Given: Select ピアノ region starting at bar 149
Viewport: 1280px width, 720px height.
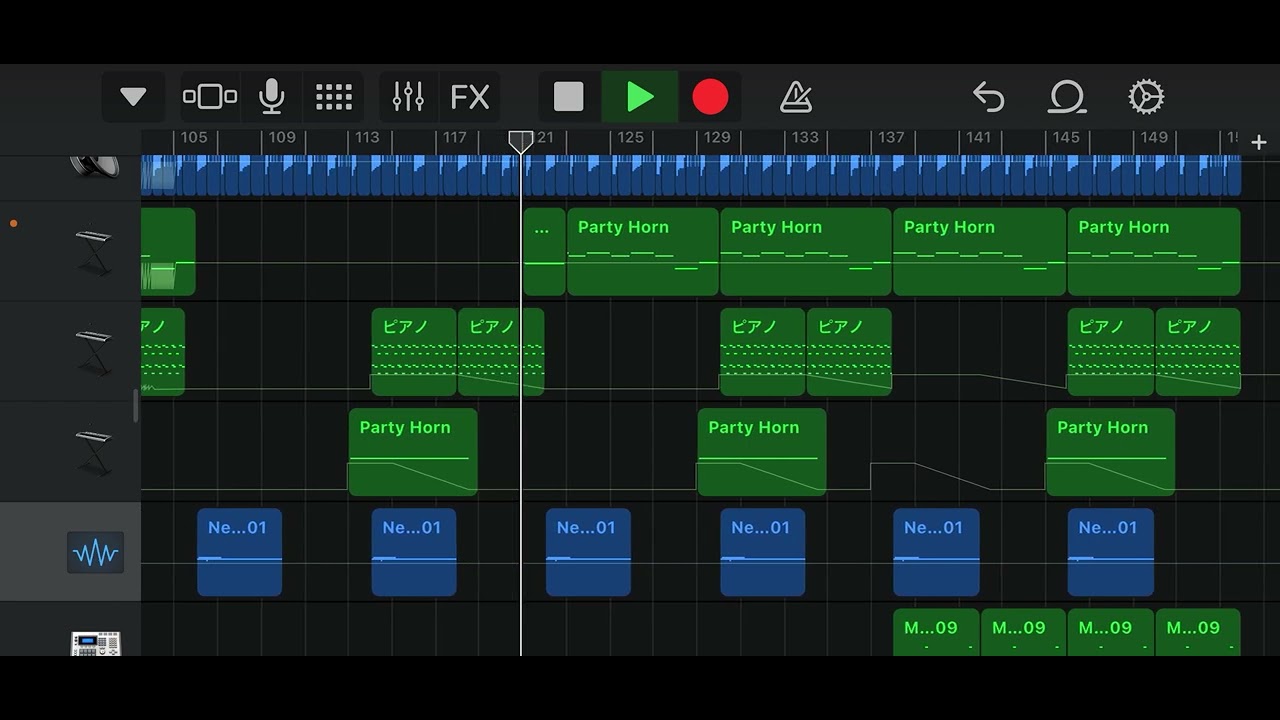Looking at the screenshot, I should pyautogui.click(x=1198, y=352).
